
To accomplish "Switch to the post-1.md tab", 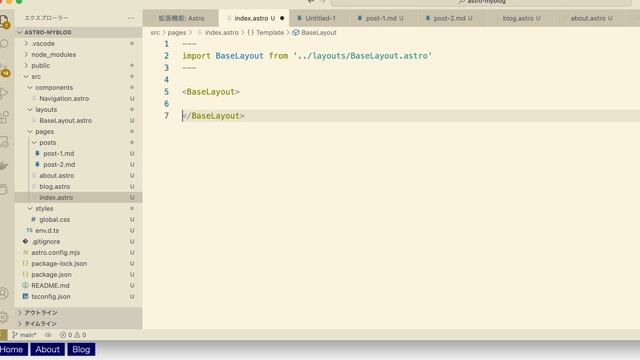I will click(384, 18).
